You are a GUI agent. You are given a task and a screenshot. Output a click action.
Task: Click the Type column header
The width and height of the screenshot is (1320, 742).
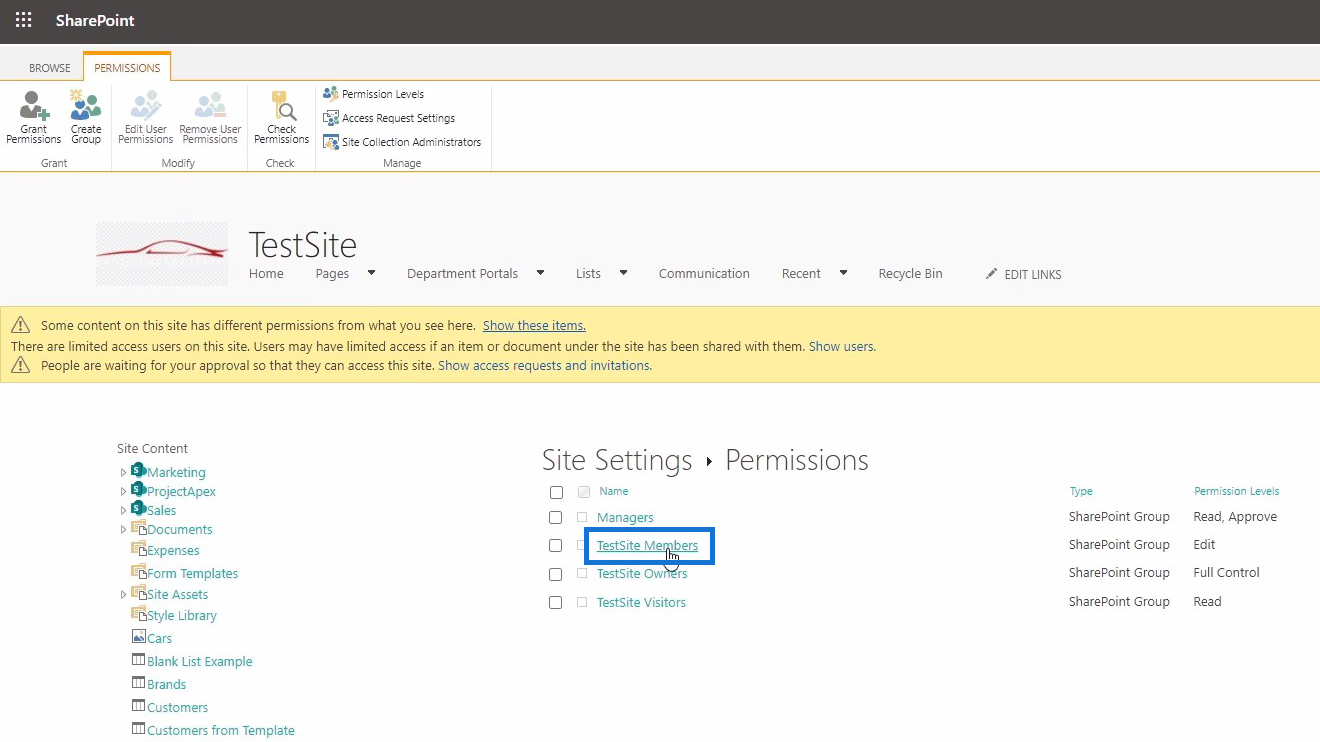point(1081,491)
